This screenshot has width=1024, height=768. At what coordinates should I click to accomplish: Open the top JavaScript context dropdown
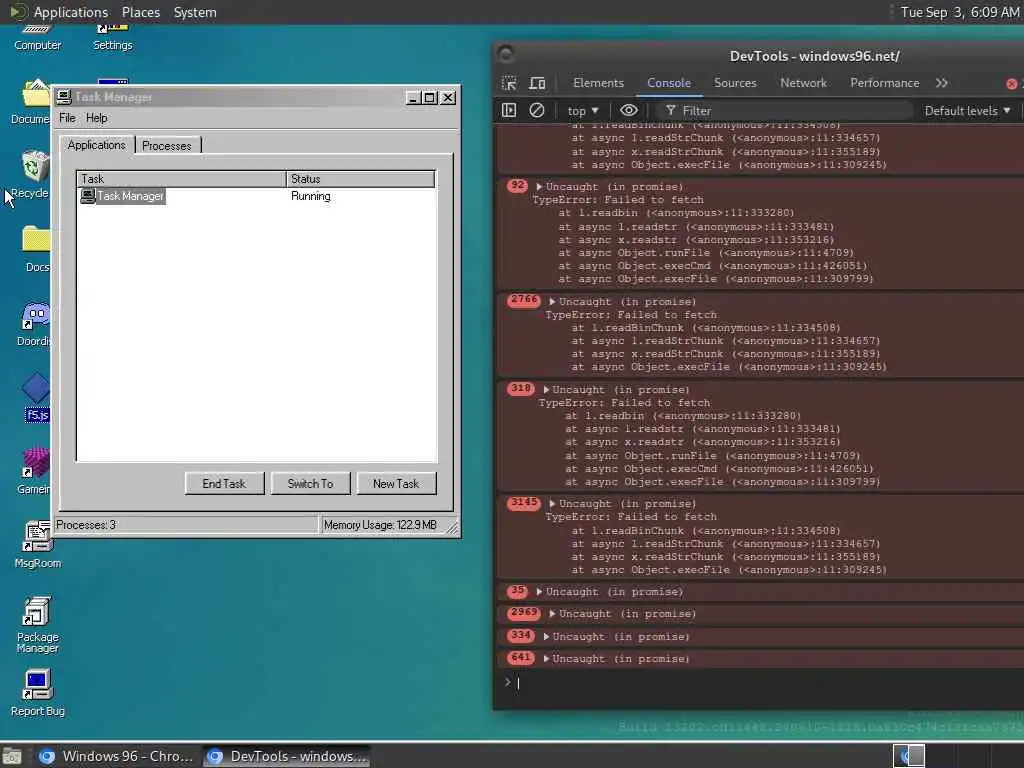[x=583, y=111]
